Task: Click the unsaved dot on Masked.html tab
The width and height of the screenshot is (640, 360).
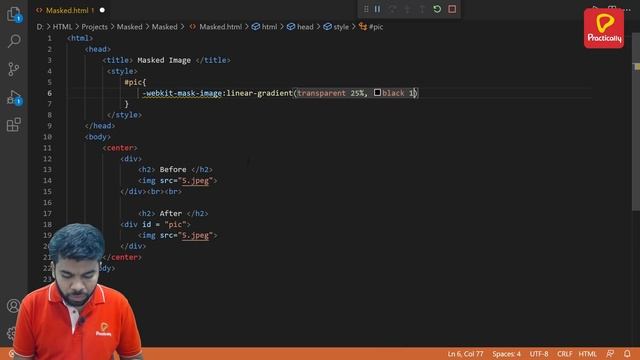Action: coord(102,10)
